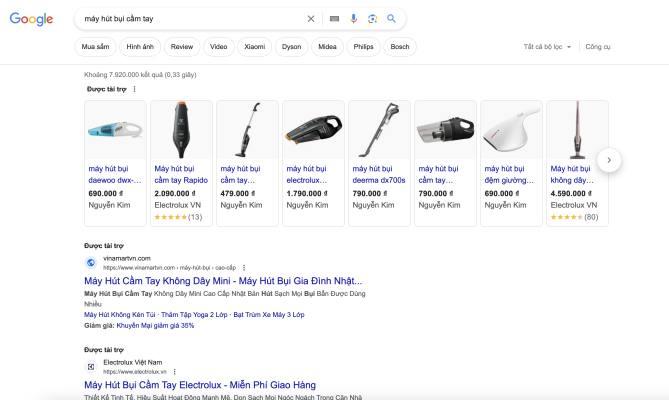The height and width of the screenshot is (400, 669).
Task: Apply the Dyson brand filter
Action: click(291, 47)
